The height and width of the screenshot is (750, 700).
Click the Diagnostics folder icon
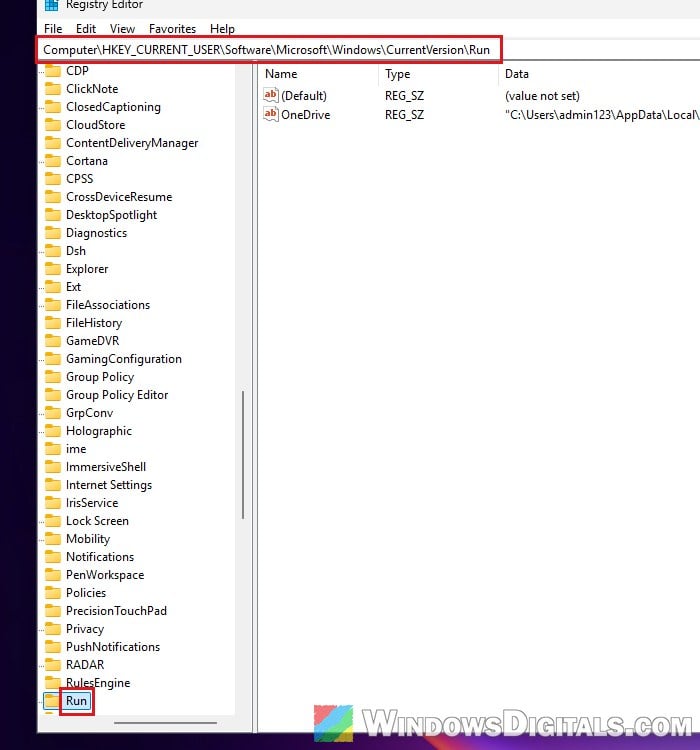coord(53,233)
